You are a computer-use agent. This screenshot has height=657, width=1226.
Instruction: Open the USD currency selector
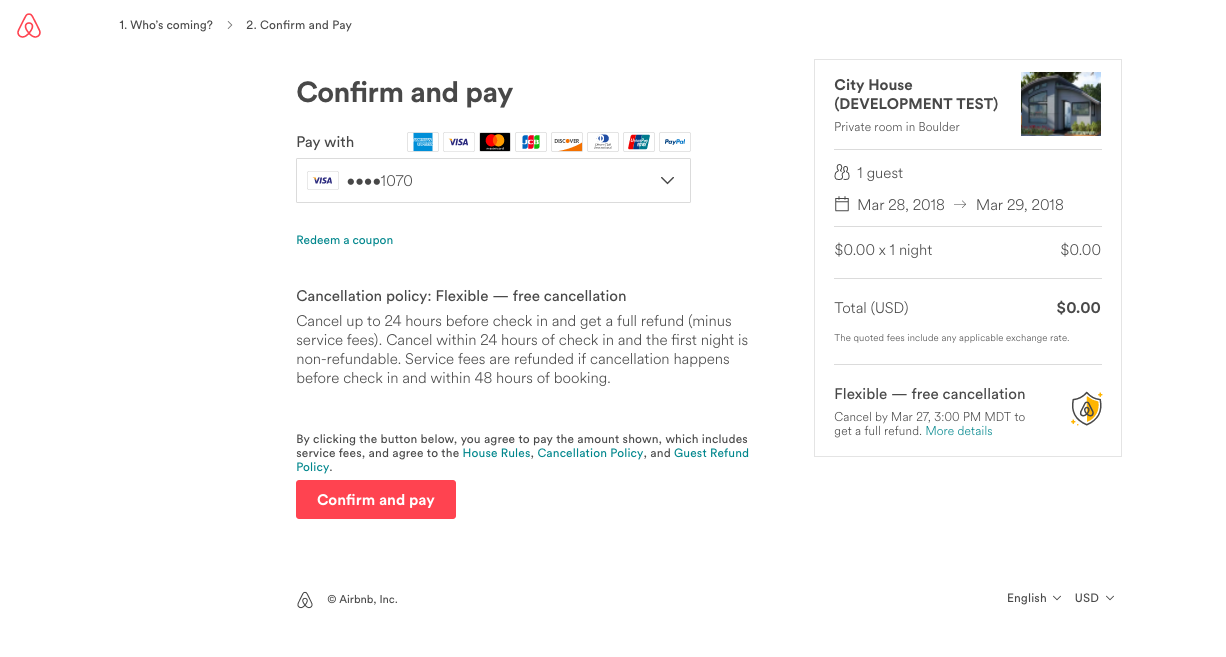(x=1094, y=598)
